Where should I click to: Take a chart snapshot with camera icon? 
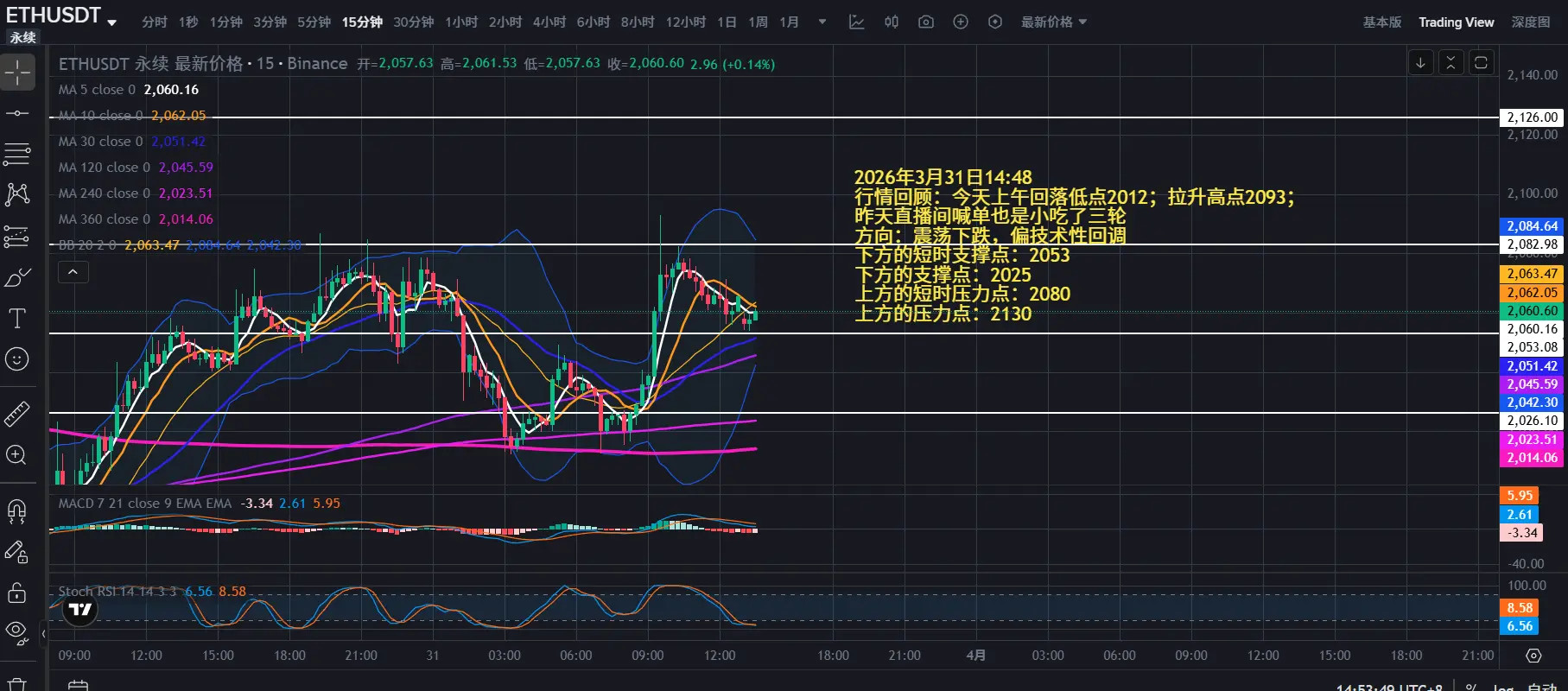coord(926,22)
